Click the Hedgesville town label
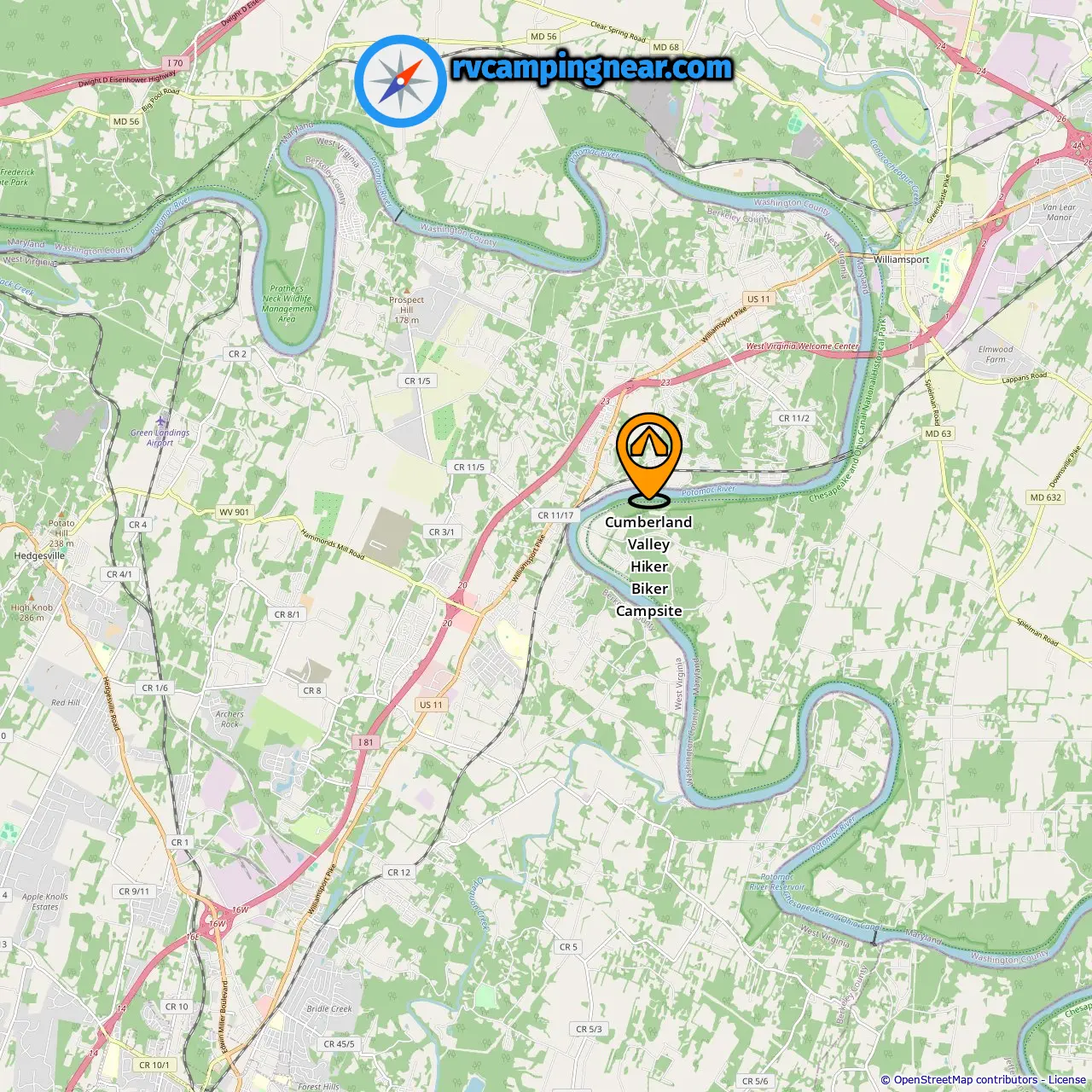 (x=39, y=555)
